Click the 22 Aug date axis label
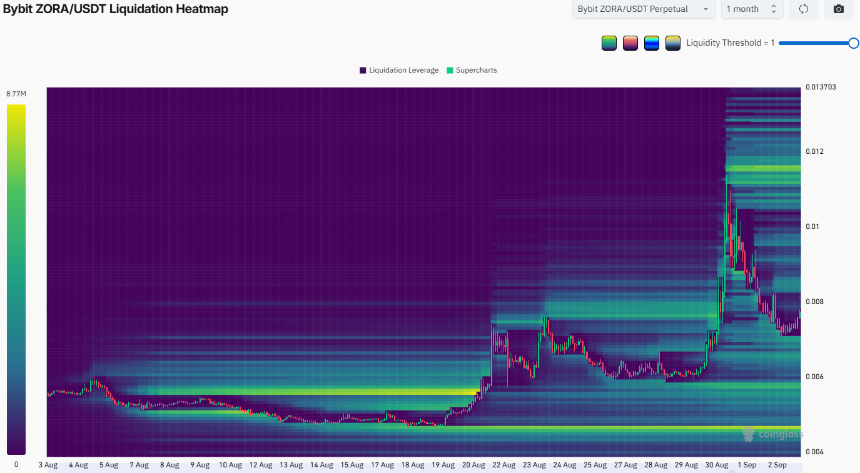 point(503,465)
